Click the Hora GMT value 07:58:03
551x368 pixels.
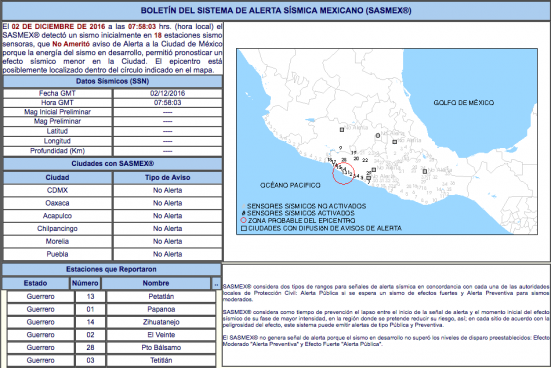click(x=168, y=103)
